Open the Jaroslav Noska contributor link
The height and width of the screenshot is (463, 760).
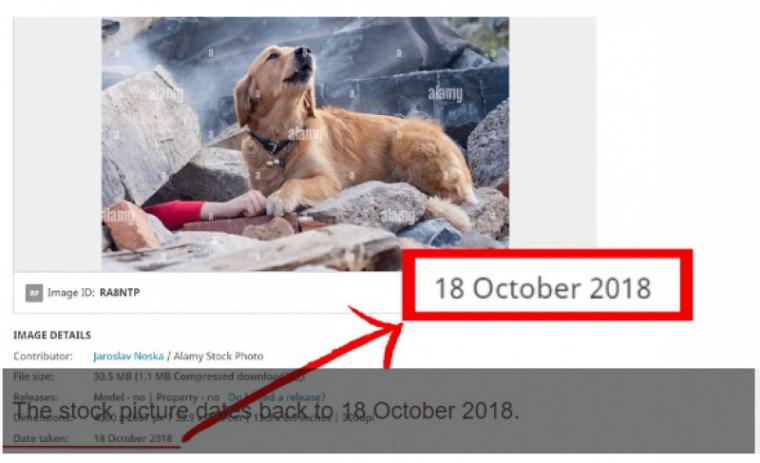click(128, 356)
